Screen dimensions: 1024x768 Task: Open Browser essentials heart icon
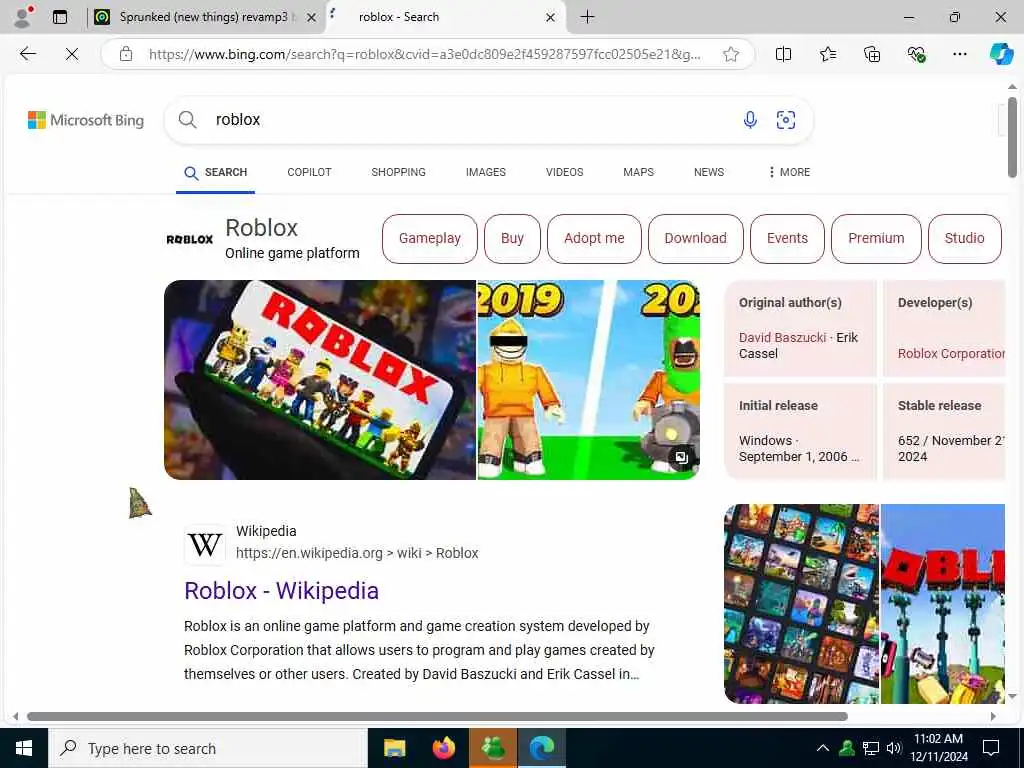click(916, 54)
